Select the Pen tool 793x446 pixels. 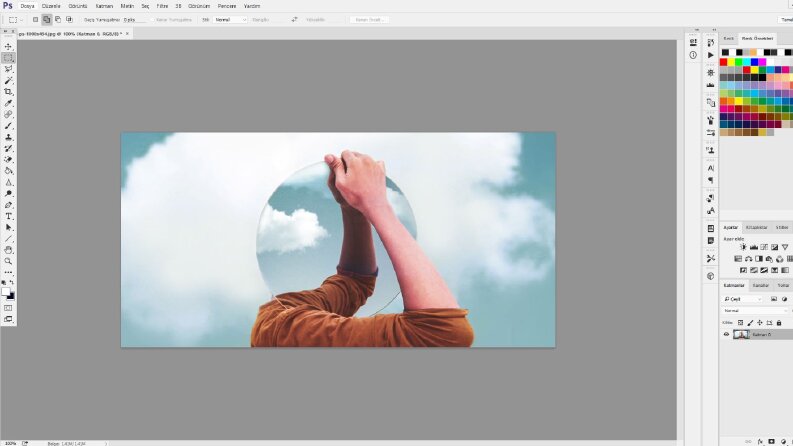[x=8, y=205]
